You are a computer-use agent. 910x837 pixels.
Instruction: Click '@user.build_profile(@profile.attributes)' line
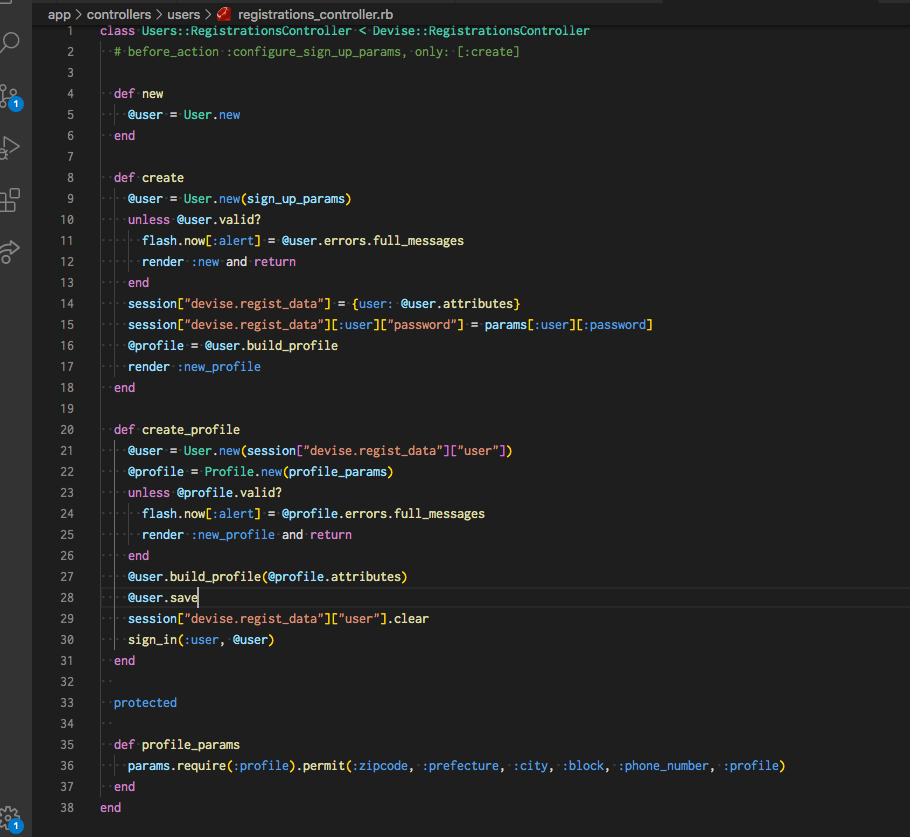click(268, 577)
